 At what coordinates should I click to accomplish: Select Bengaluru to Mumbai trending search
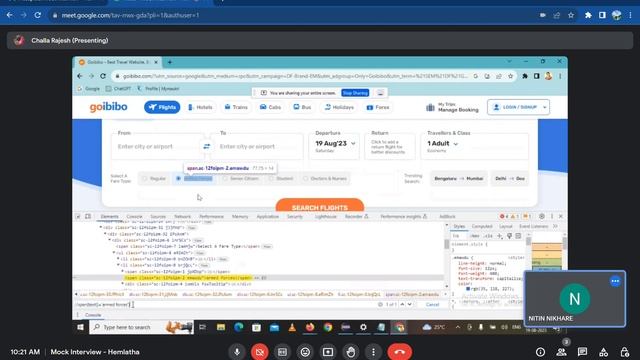pyautogui.click(x=459, y=178)
